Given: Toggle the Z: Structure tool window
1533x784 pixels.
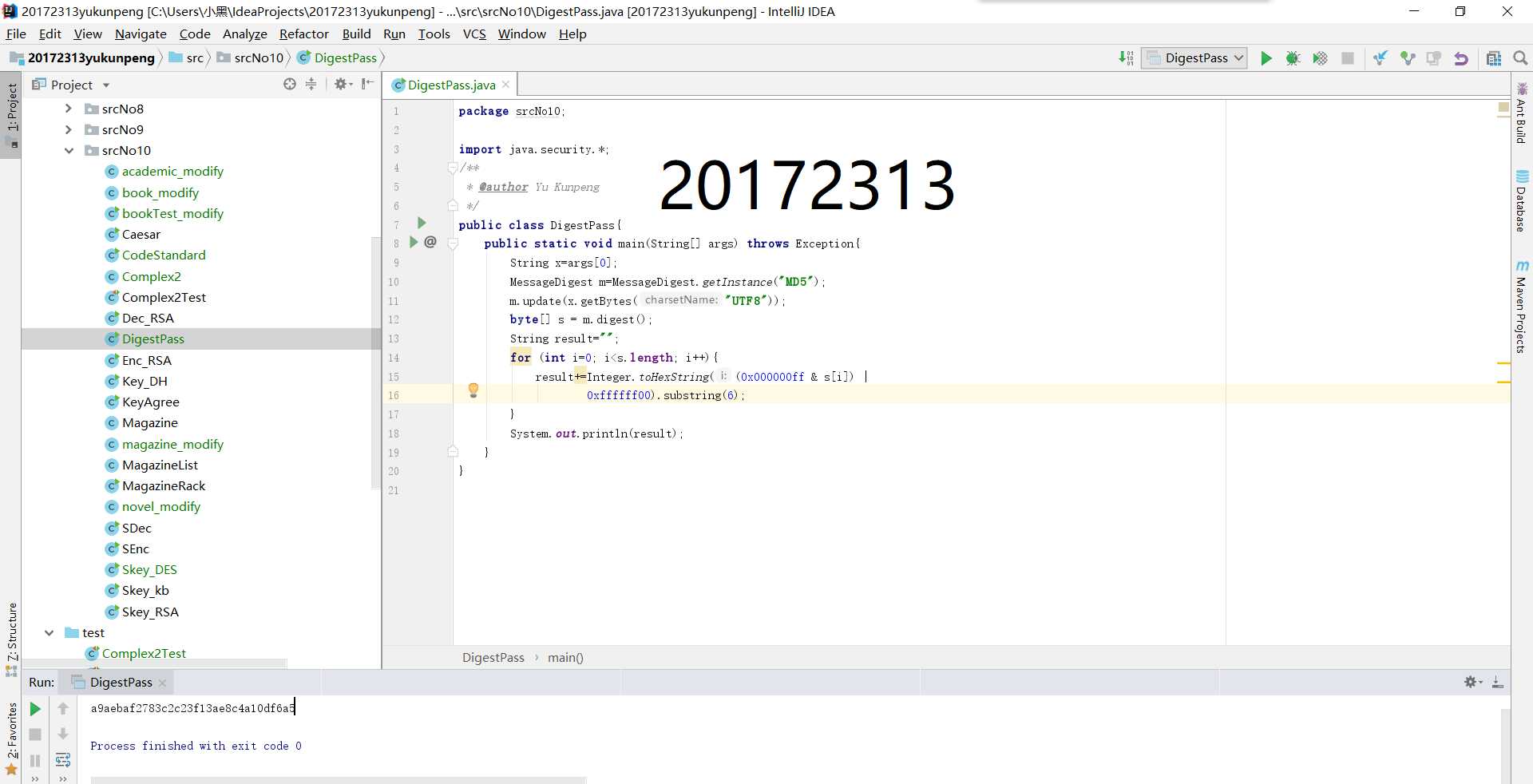Looking at the screenshot, I should click(11, 639).
